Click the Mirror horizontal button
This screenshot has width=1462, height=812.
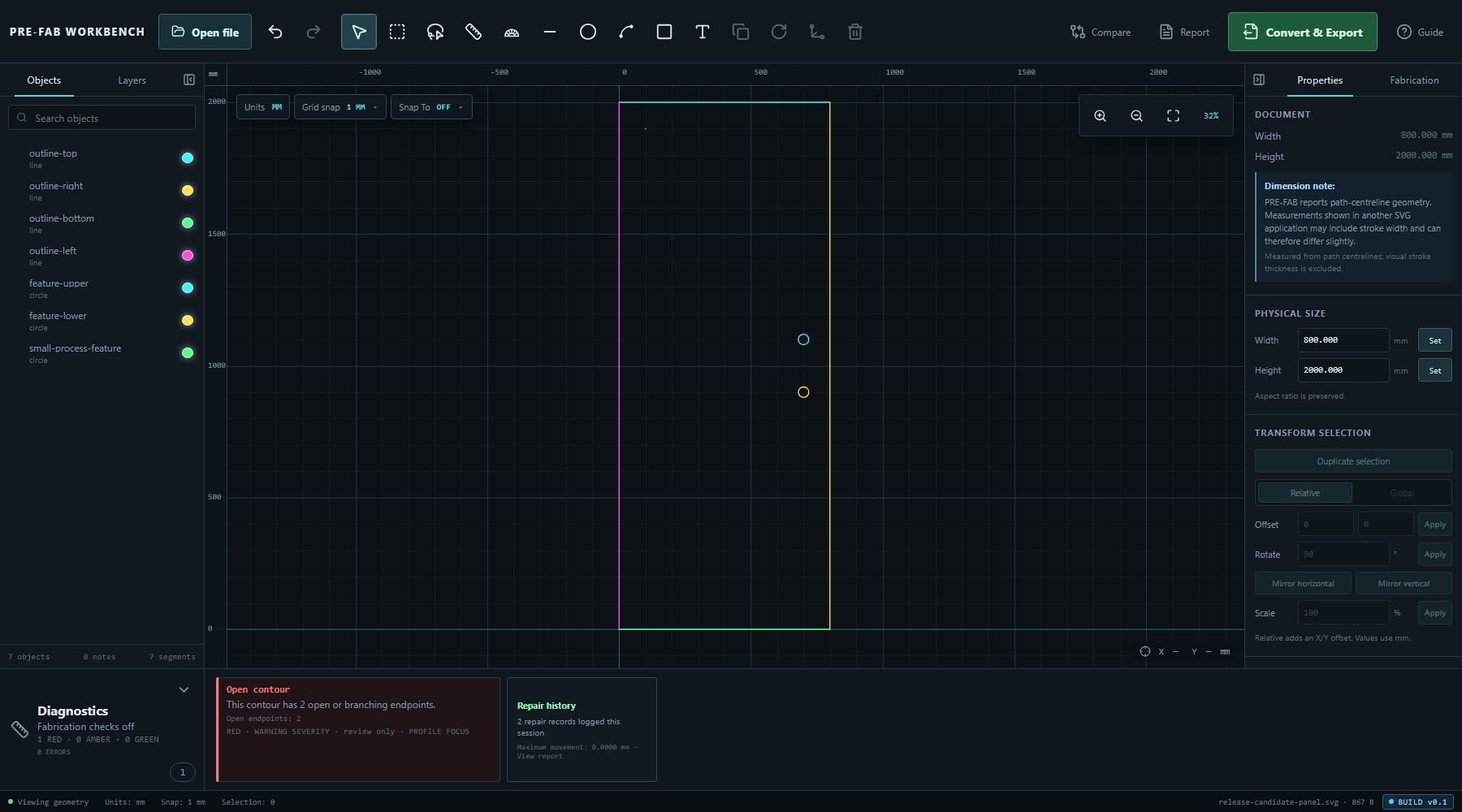(1303, 583)
